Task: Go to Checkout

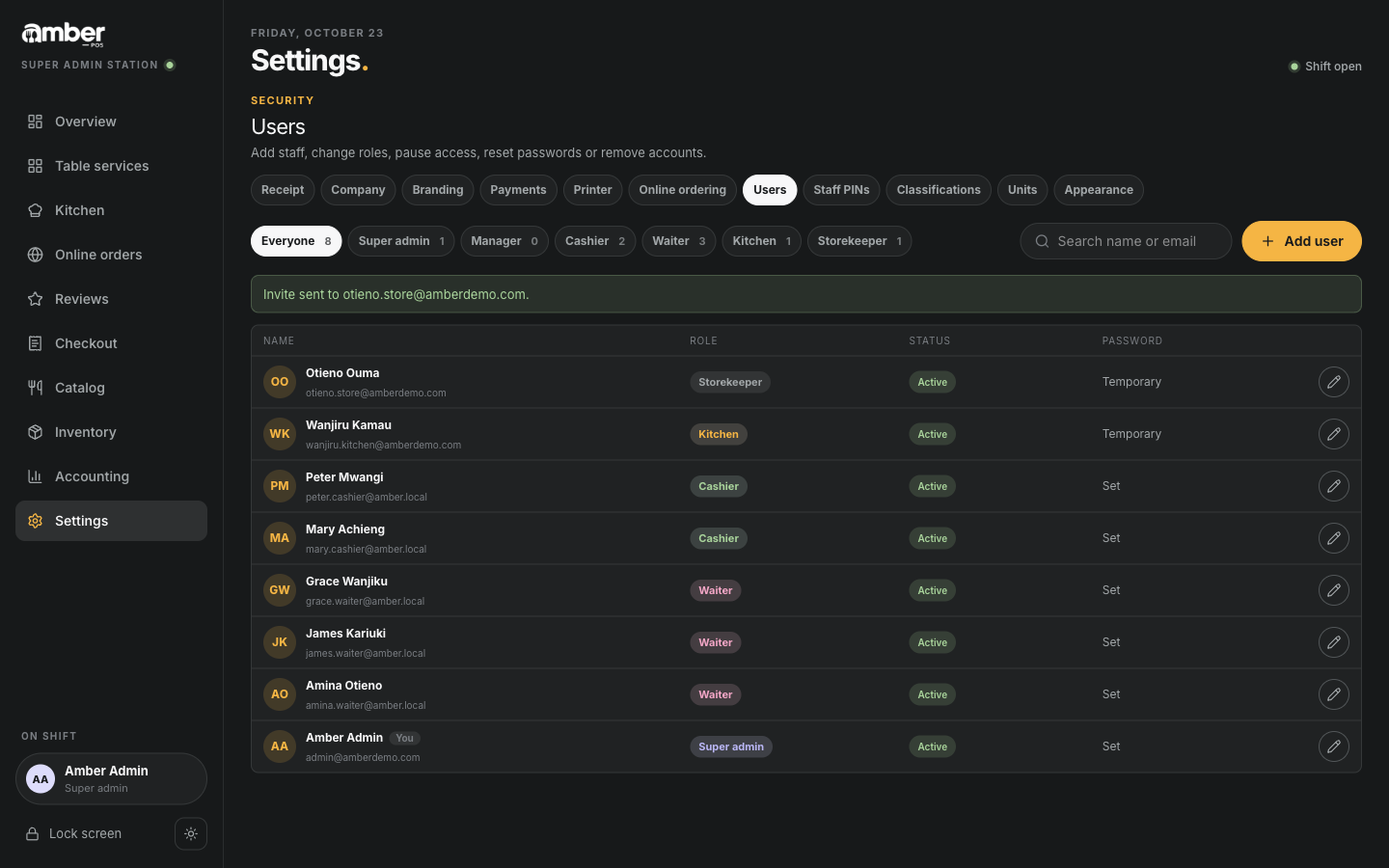Action: (111, 343)
